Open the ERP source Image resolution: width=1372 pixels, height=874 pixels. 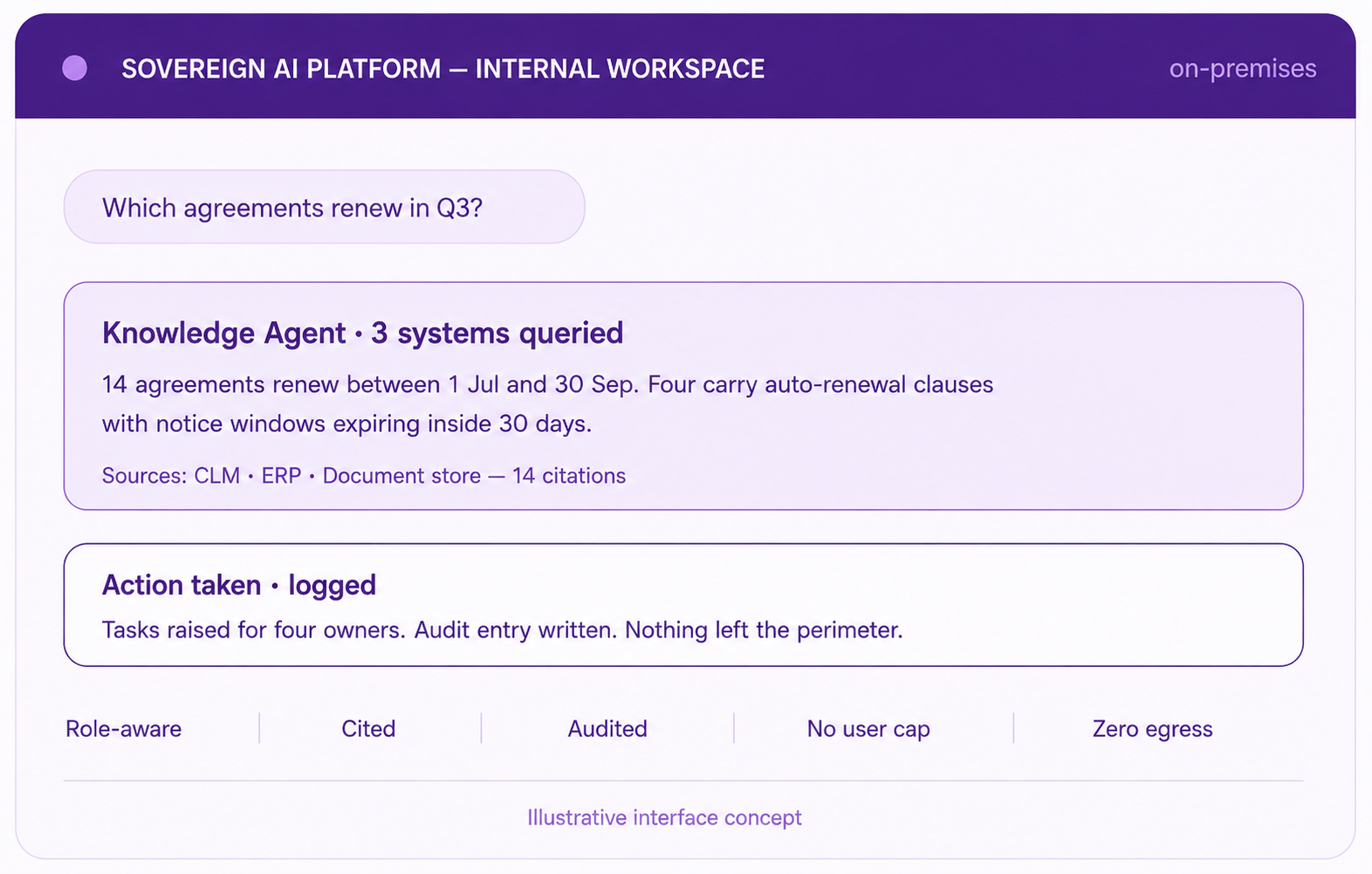[281, 476]
